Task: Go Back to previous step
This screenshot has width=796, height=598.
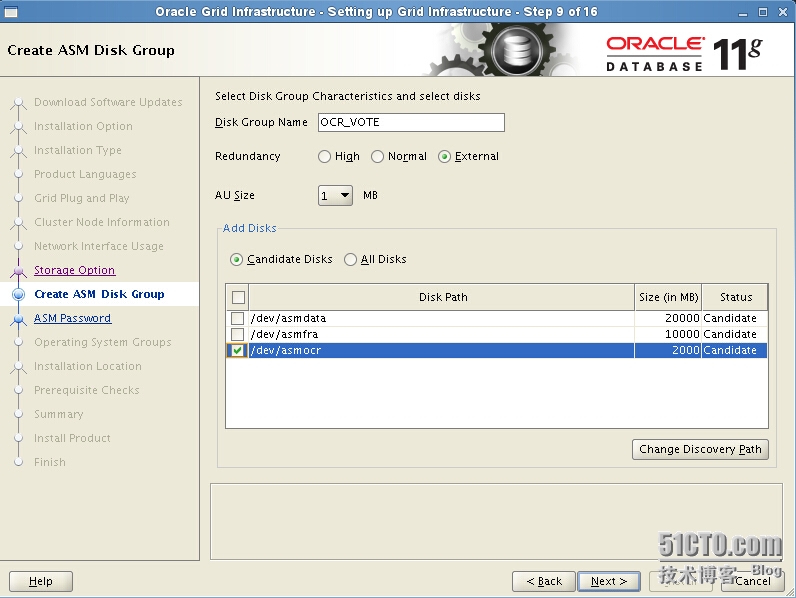Action: [x=544, y=581]
